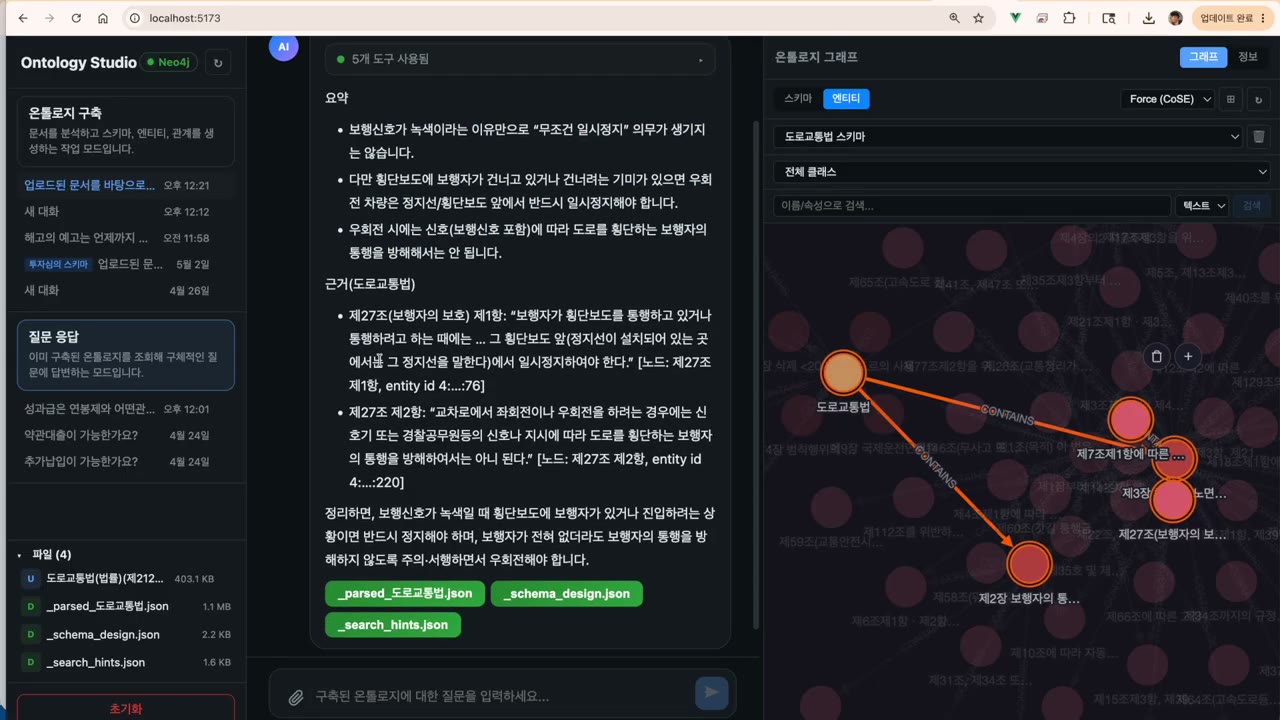Select the 엔티티 view tab

[x=846, y=99]
